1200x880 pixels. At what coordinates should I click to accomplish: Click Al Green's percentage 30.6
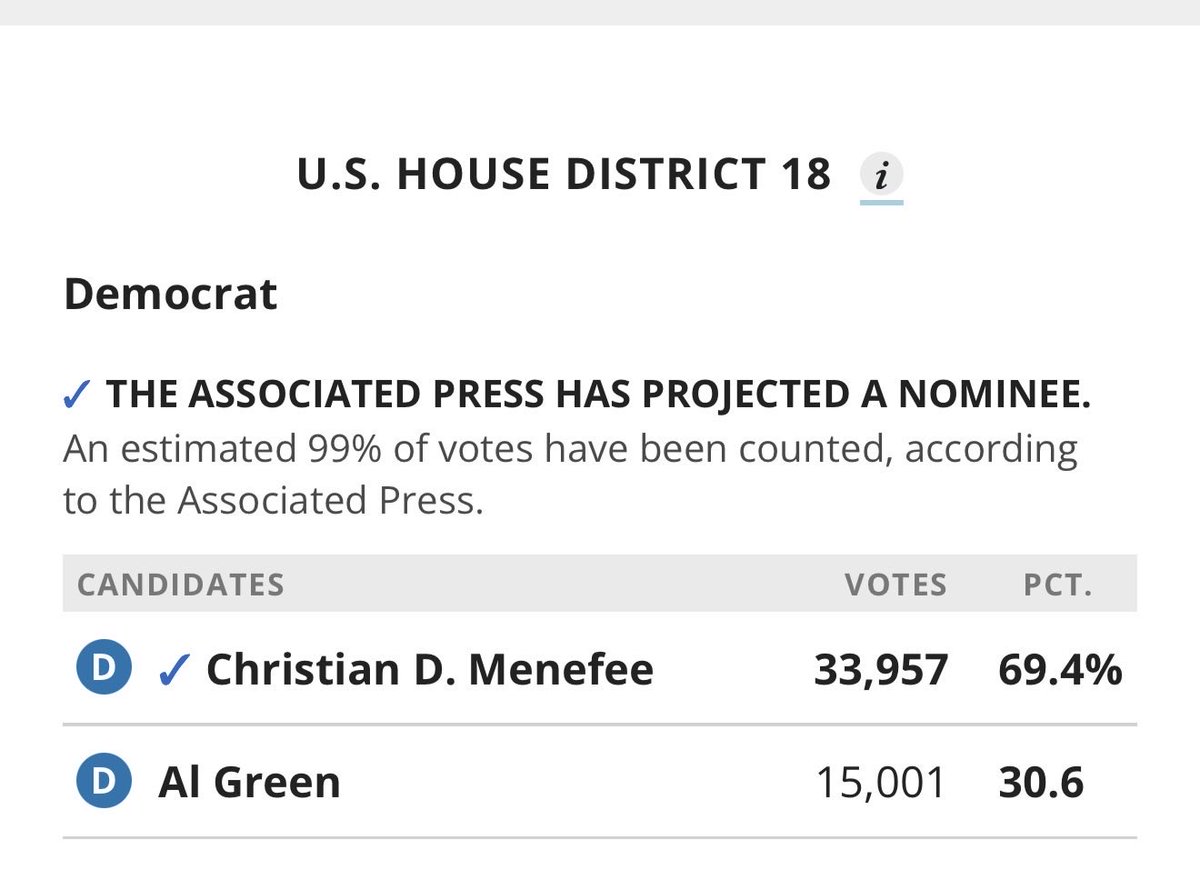coord(1042,783)
